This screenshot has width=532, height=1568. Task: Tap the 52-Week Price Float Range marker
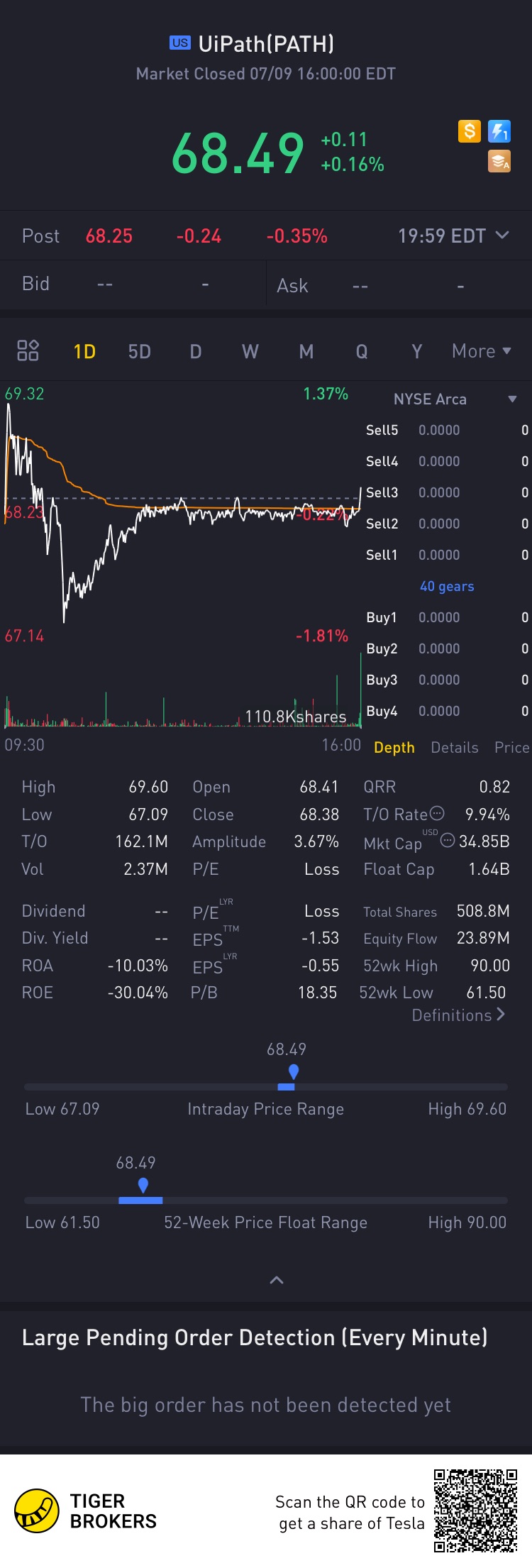tap(143, 1186)
